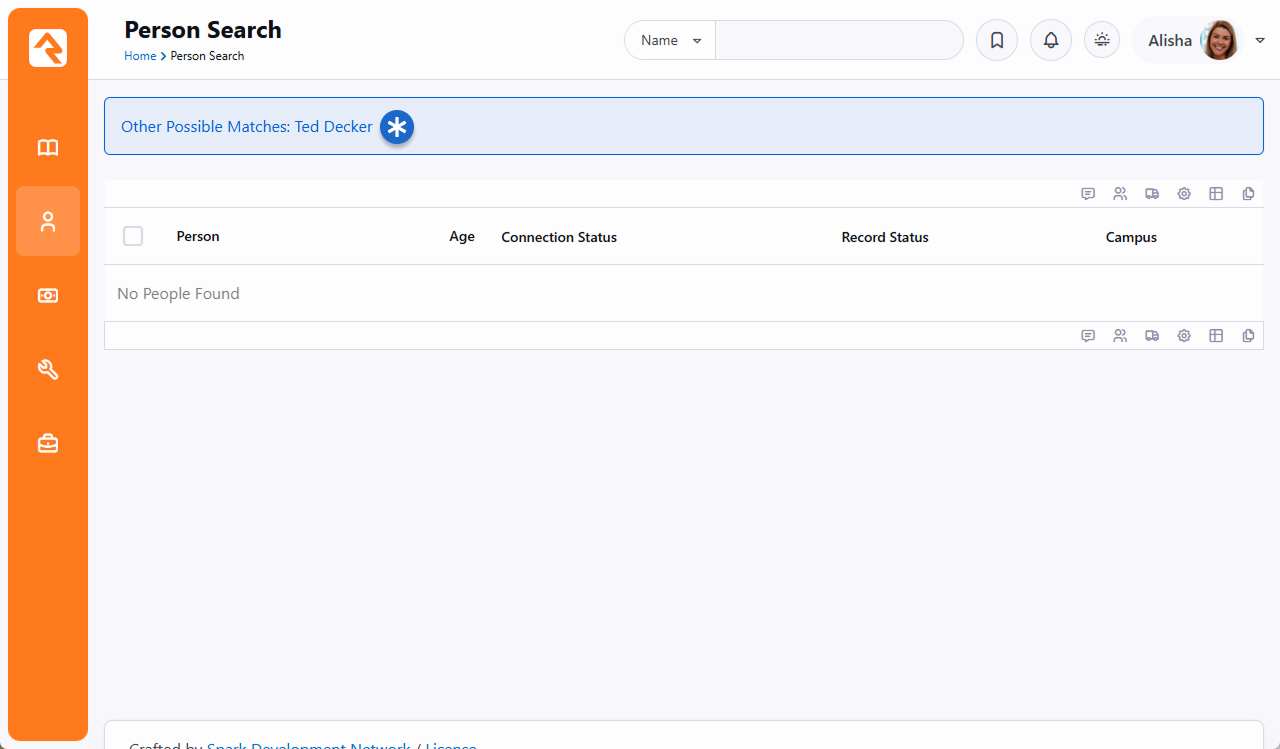Click into the person search text field
The height and width of the screenshot is (749, 1280).
(838, 41)
